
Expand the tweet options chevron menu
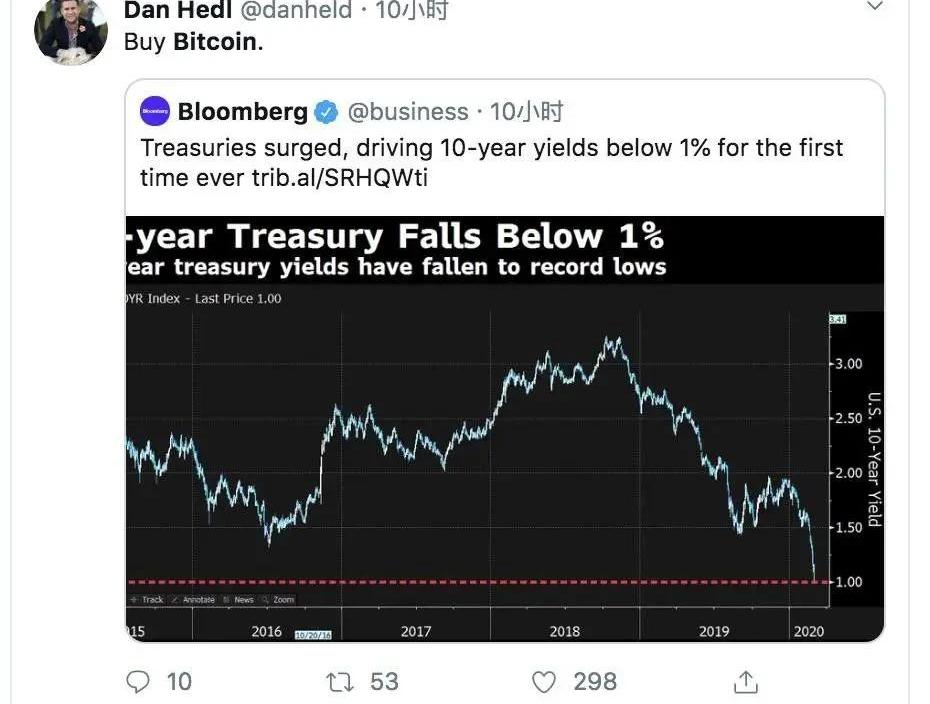[874, 7]
